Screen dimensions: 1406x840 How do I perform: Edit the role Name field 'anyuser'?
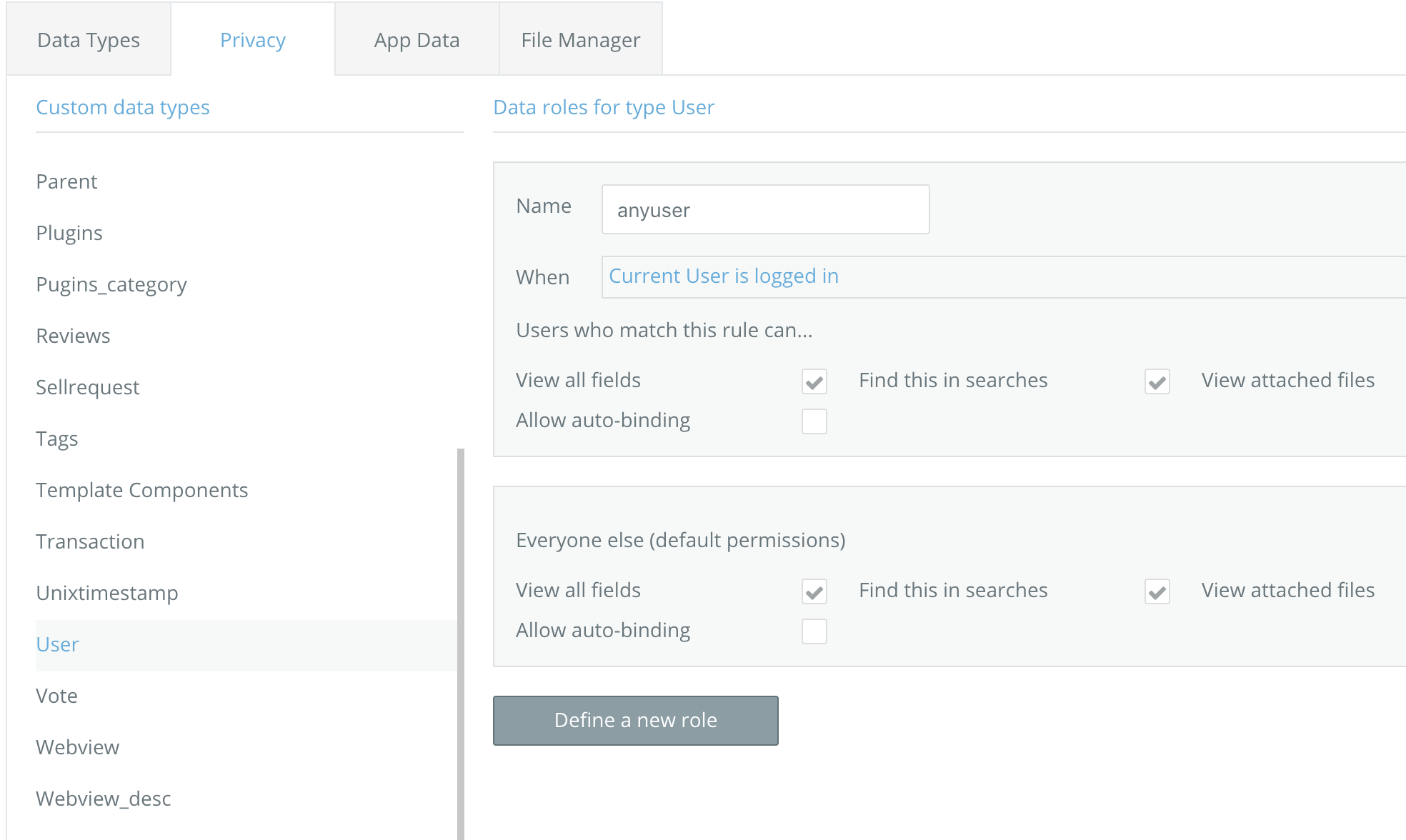coord(765,209)
